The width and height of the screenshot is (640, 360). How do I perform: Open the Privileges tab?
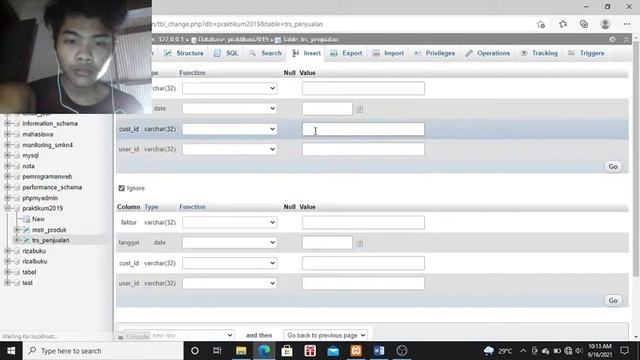tap(435, 53)
